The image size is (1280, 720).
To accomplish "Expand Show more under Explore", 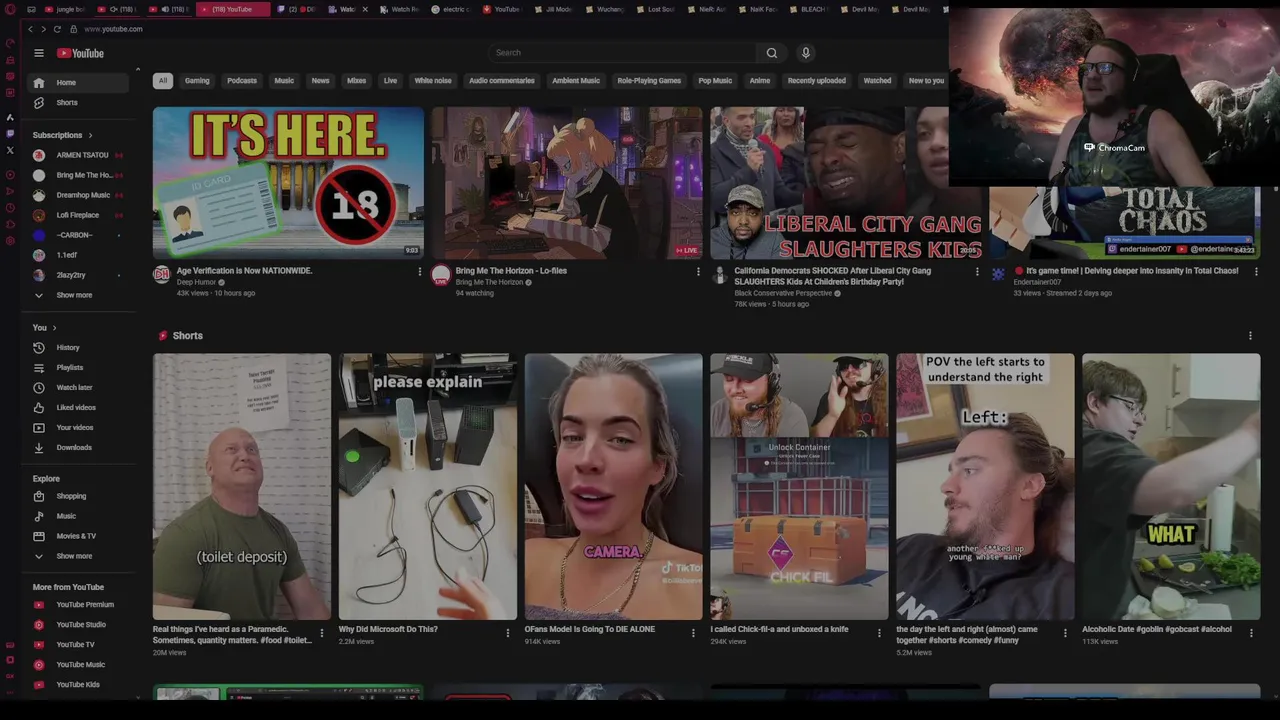I will 77,556.
